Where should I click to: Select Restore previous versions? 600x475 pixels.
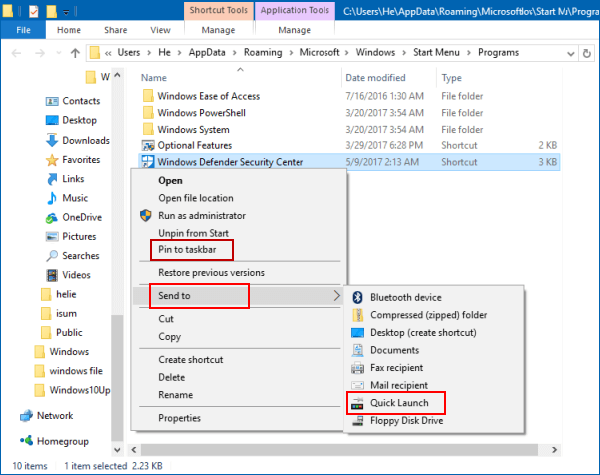pos(212,273)
